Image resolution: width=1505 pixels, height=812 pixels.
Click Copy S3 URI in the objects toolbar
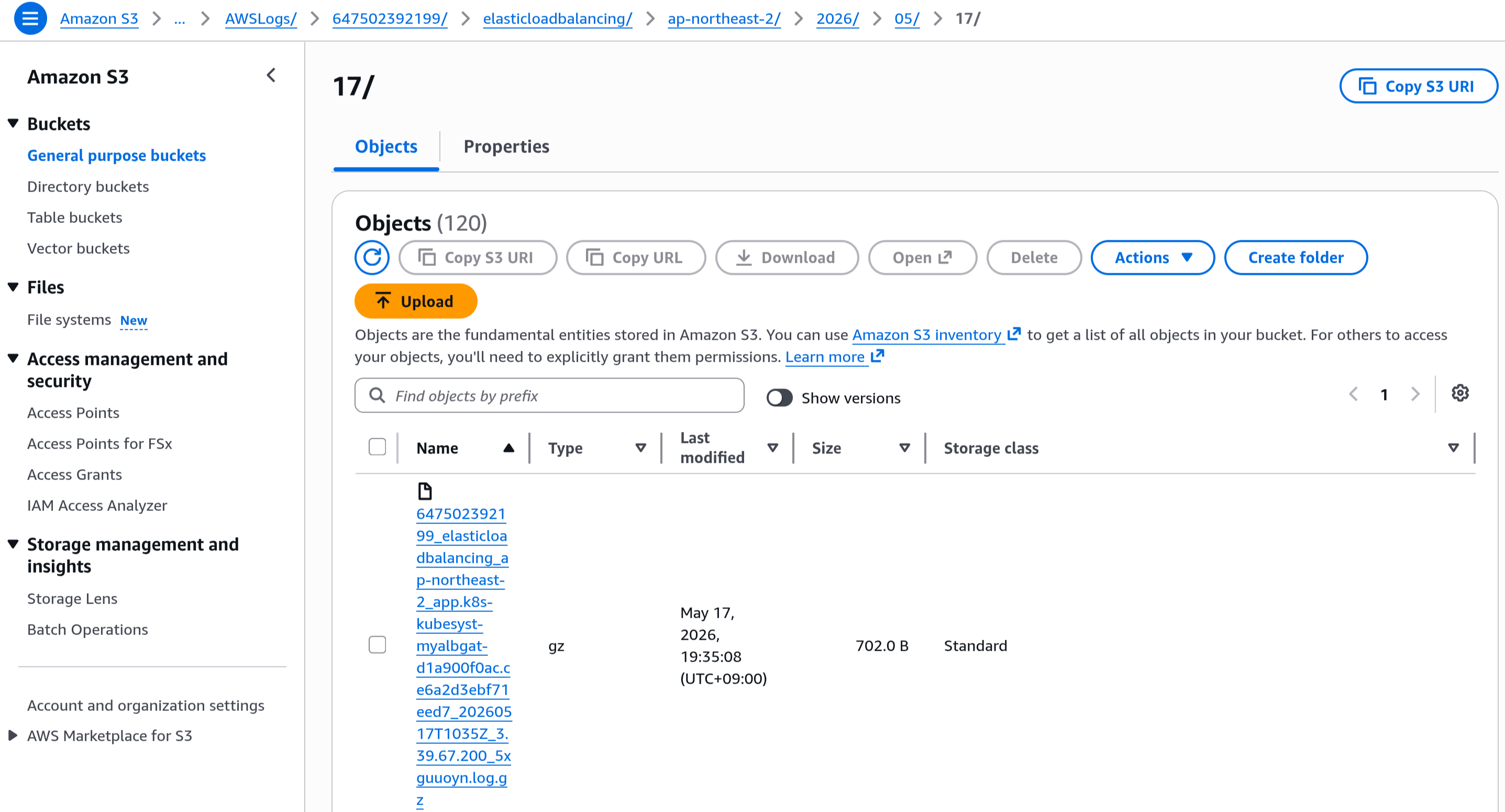tap(478, 258)
